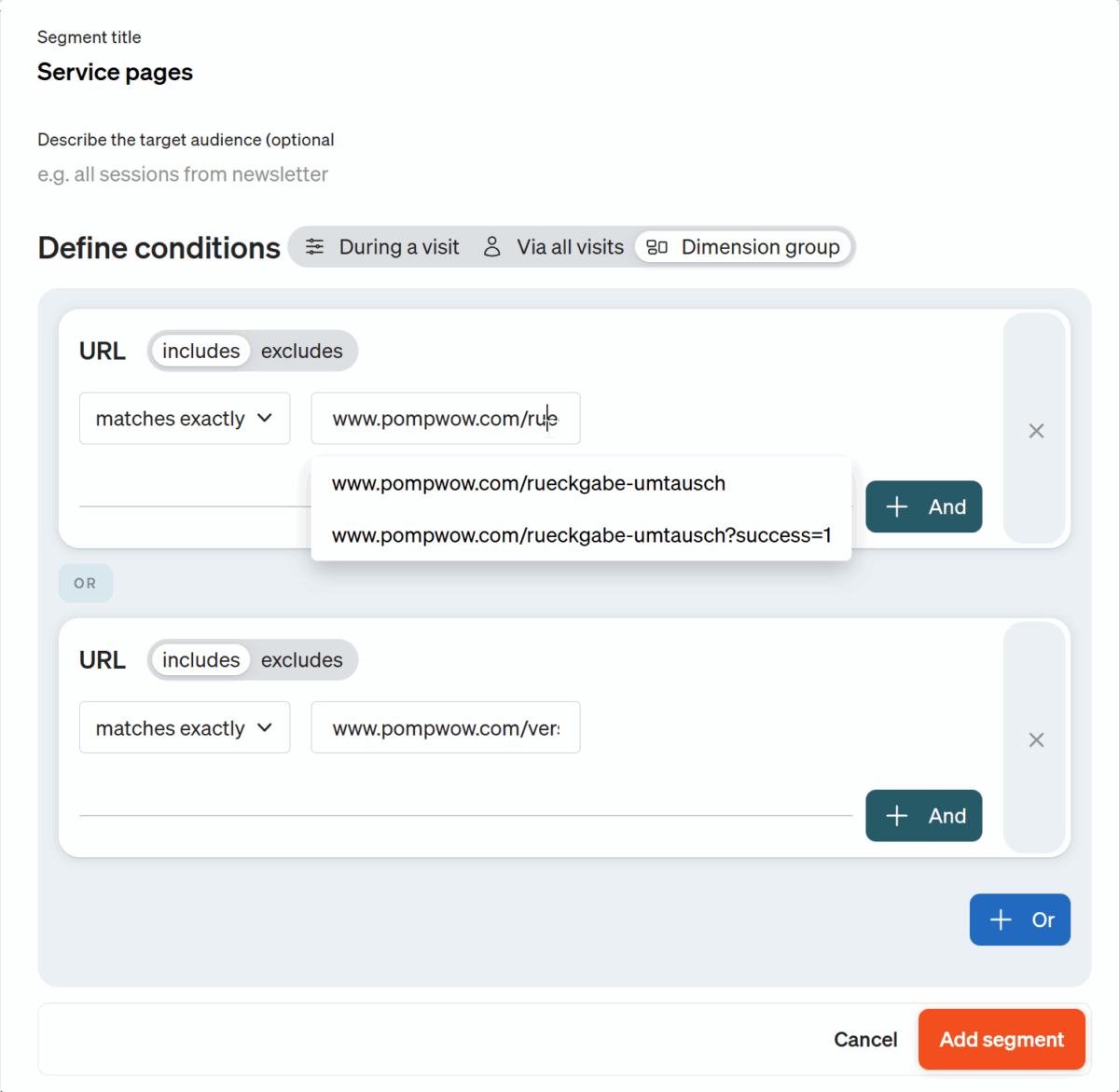
Task: Click the plus Or button to add condition
Action: (1019, 919)
